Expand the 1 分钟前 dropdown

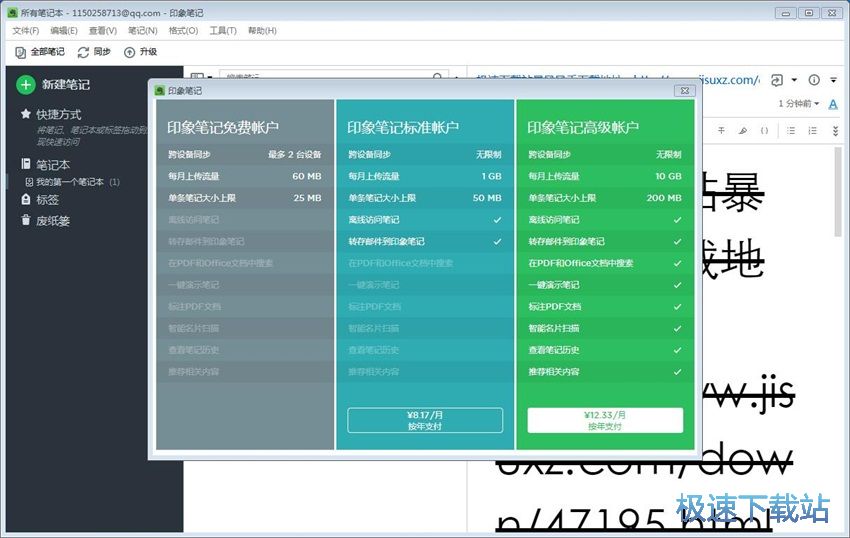[x=799, y=104]
